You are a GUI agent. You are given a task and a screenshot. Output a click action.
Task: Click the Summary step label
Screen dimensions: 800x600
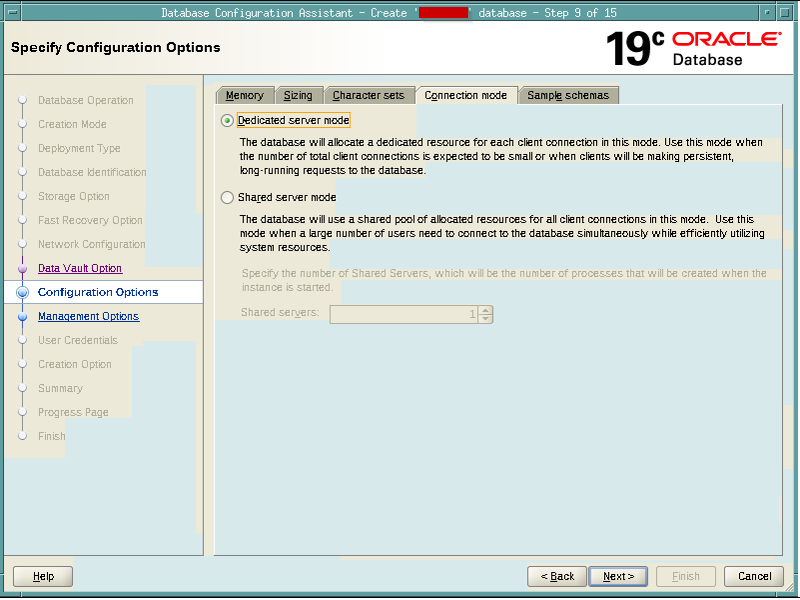60,388
